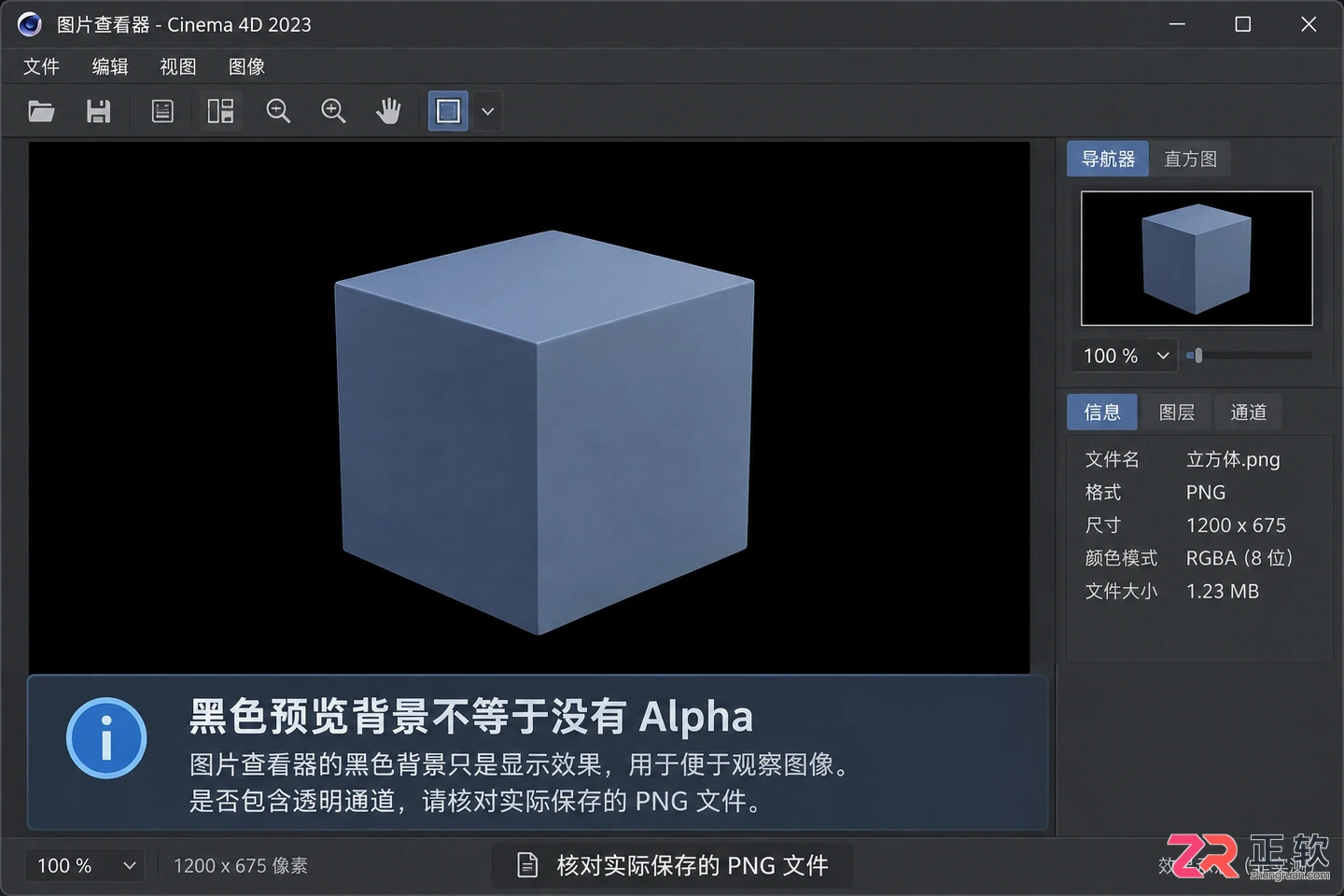Open the 编辑 menu
This screenshot has width=1344, height=896.
point(110,66)
